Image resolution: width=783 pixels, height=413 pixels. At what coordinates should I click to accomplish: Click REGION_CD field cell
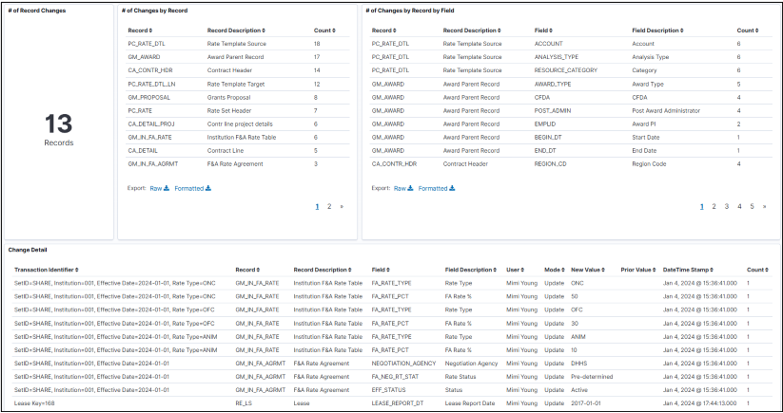[x=550, y=164]
